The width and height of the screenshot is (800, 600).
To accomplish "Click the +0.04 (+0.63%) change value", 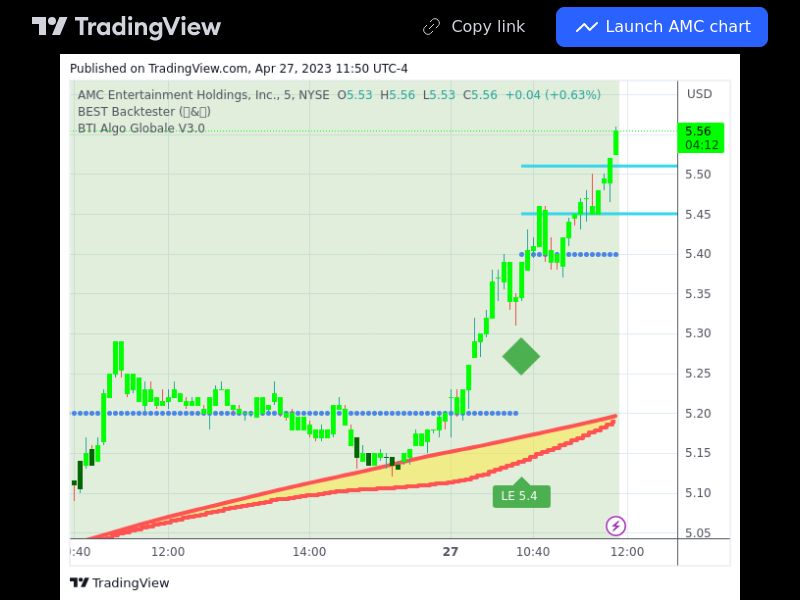I will pyautogui.click(x=553, y=94).
